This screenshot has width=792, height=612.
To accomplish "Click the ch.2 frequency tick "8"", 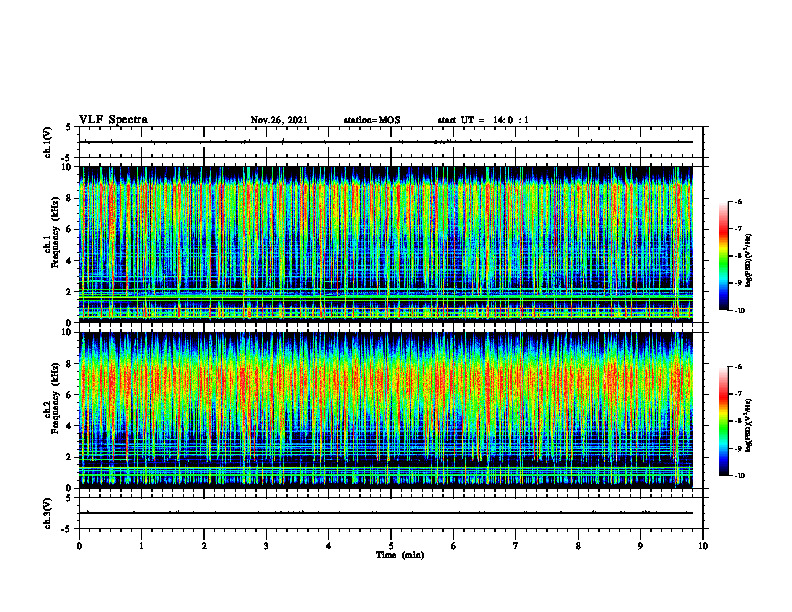I will coord(69,364).
